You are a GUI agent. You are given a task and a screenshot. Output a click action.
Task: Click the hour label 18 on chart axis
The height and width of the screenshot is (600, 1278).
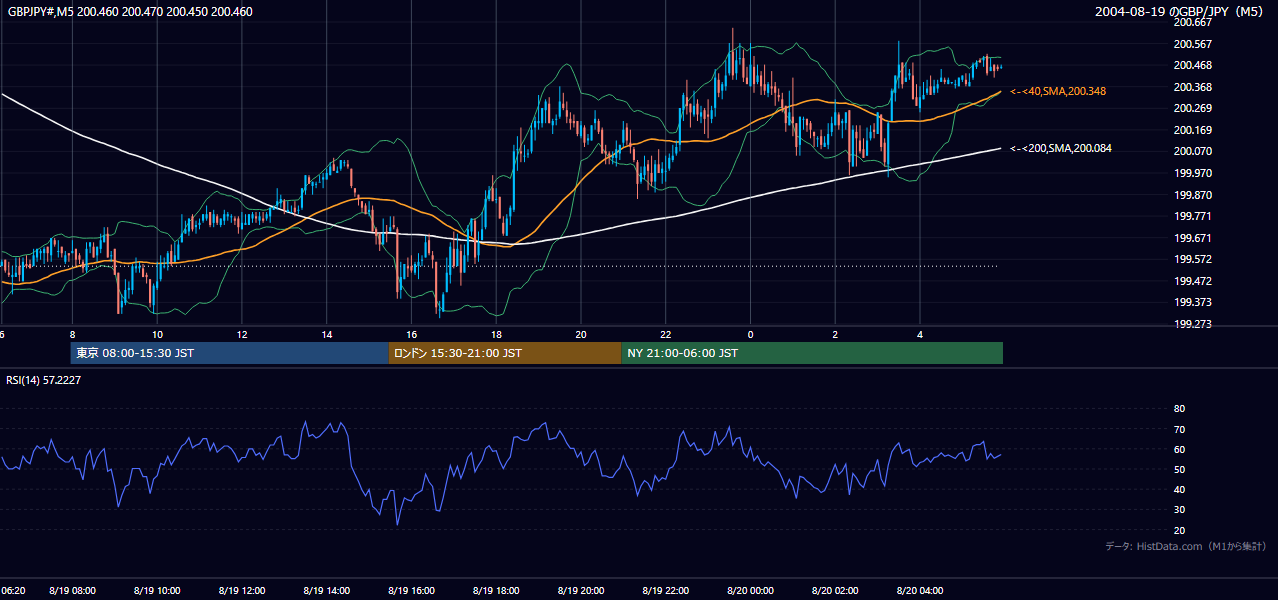pyautogui.click(x=496, y=334)
